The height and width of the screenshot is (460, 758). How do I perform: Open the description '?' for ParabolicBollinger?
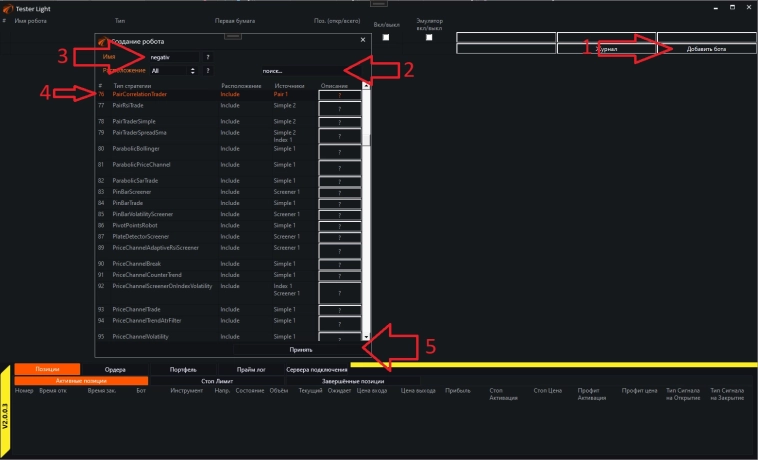[339, 149]
